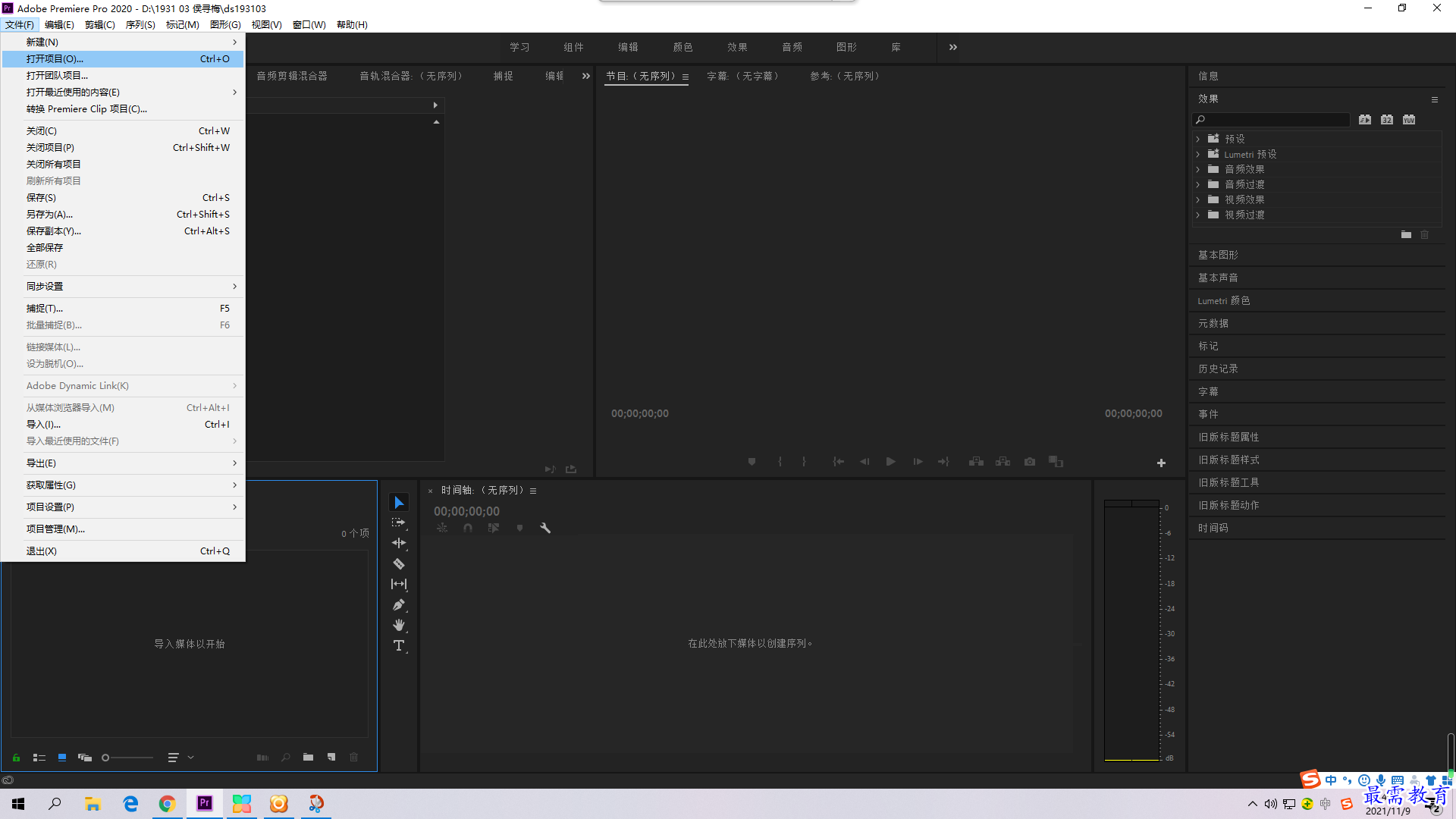Open 打开最近使用的内容 submenu

123,92
